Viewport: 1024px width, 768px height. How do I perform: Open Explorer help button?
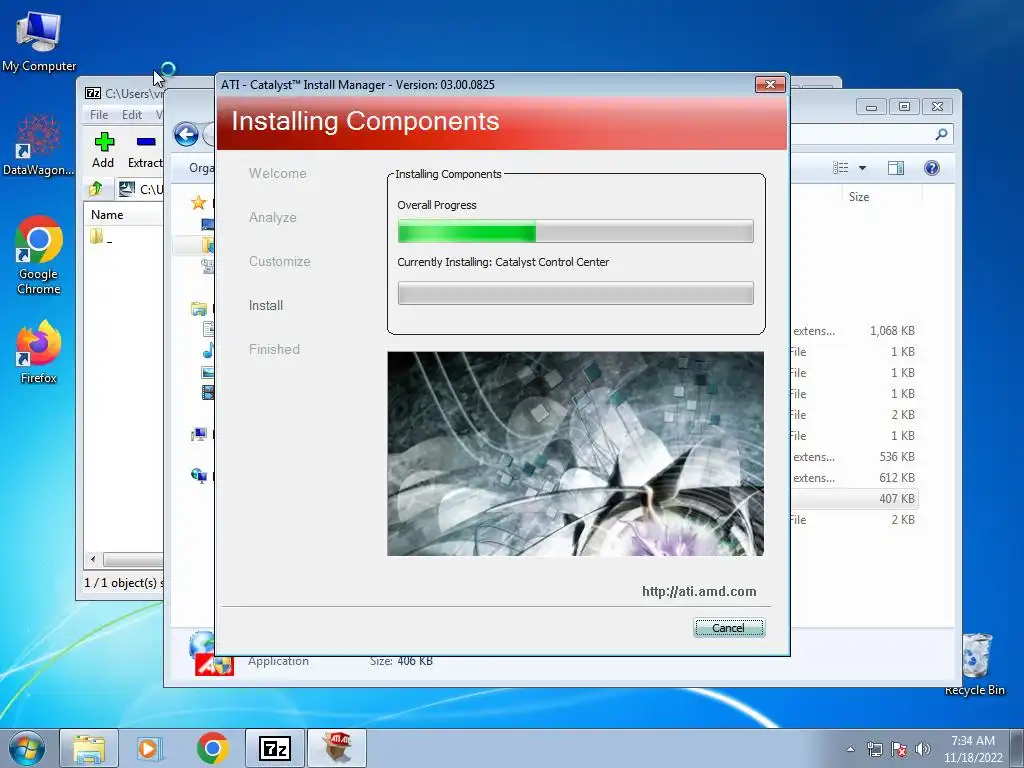coord(932,168)
